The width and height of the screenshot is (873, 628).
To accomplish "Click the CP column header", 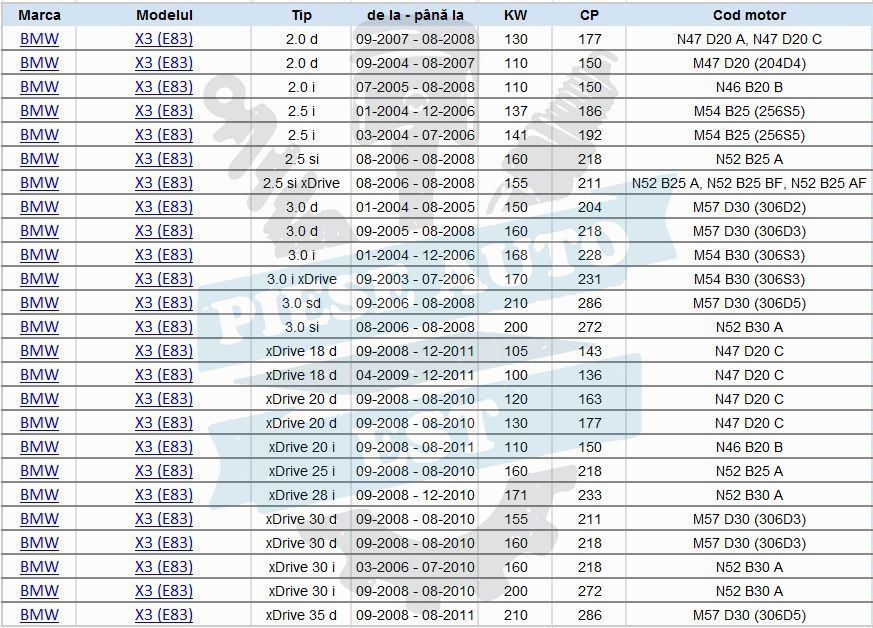I will pyautogui.click(x=589, y=15).
